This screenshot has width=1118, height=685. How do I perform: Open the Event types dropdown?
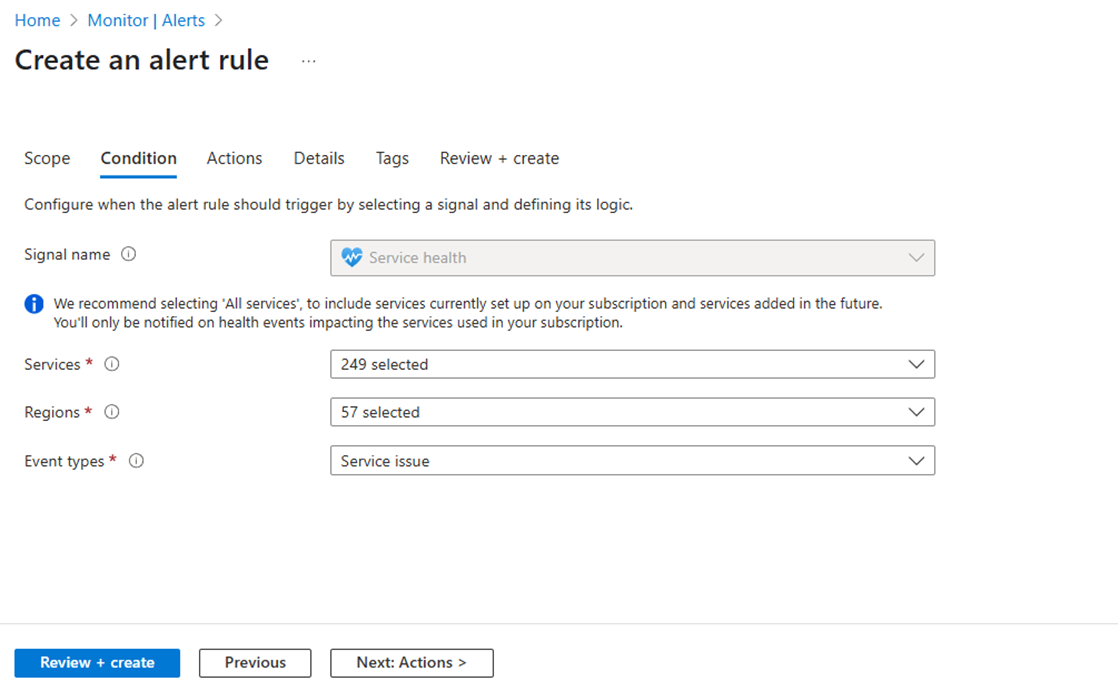coord(916,460)
